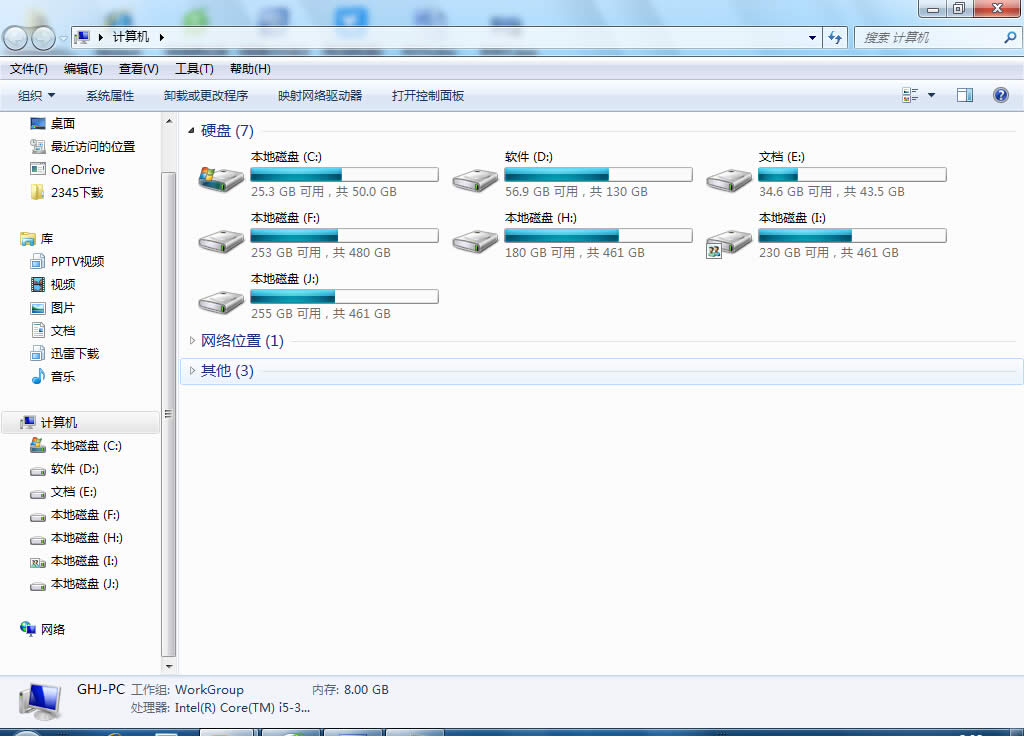Expand the 其他 (3) section
Image resolution: width=1024 pixels, height=736 pixels.
tap(191, 370)
